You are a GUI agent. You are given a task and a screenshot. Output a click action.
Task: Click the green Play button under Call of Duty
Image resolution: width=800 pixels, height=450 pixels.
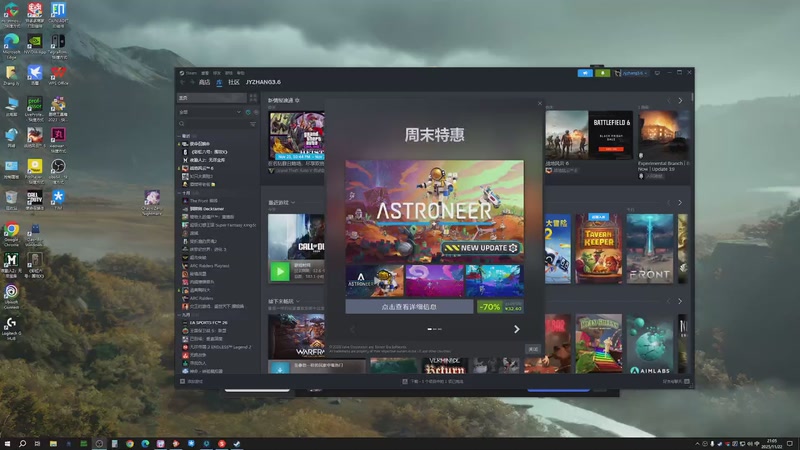click(x=280, y=272)
